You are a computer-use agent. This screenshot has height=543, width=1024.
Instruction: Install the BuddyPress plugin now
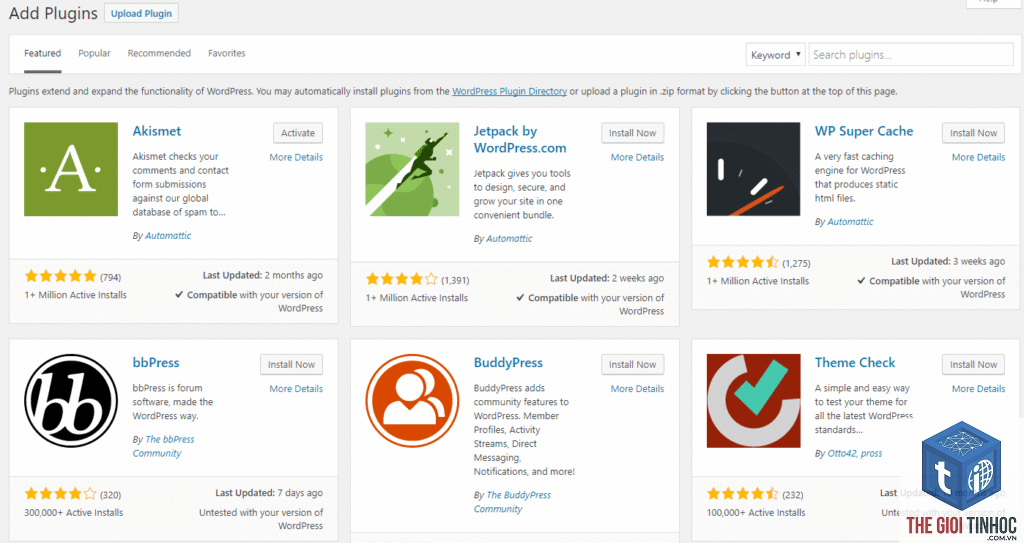pyautogui.click(x=632, y=364)
